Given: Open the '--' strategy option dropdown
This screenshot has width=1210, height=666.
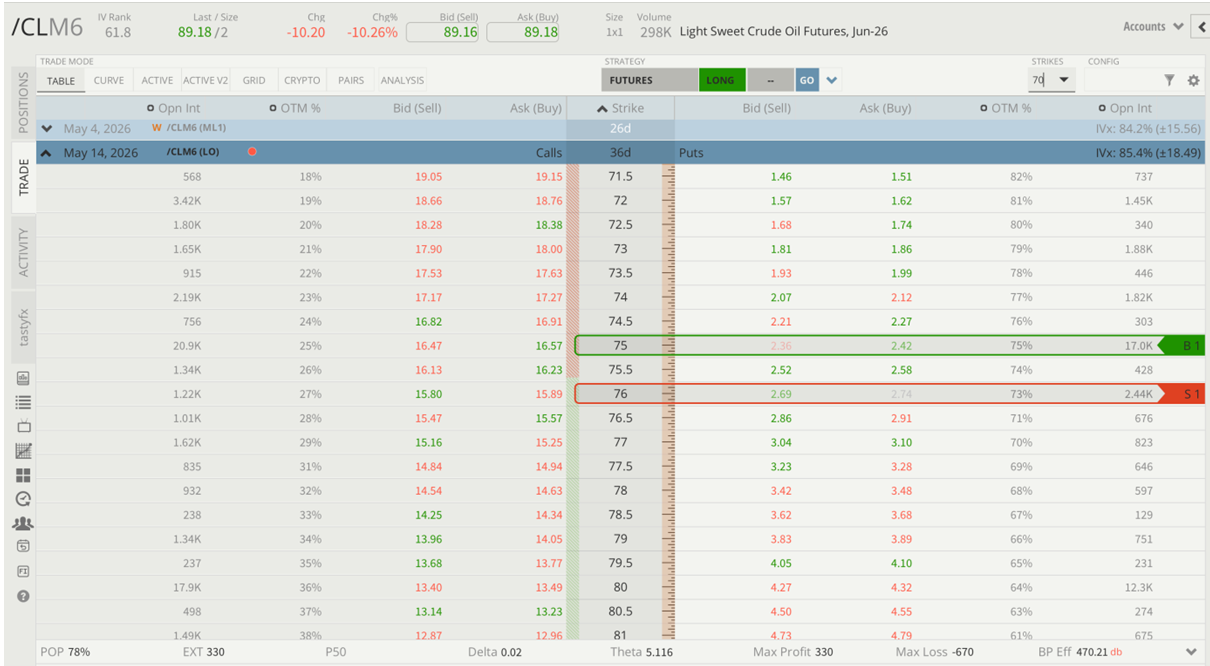Looking at the screenshot, I should [x=770, y=80].
